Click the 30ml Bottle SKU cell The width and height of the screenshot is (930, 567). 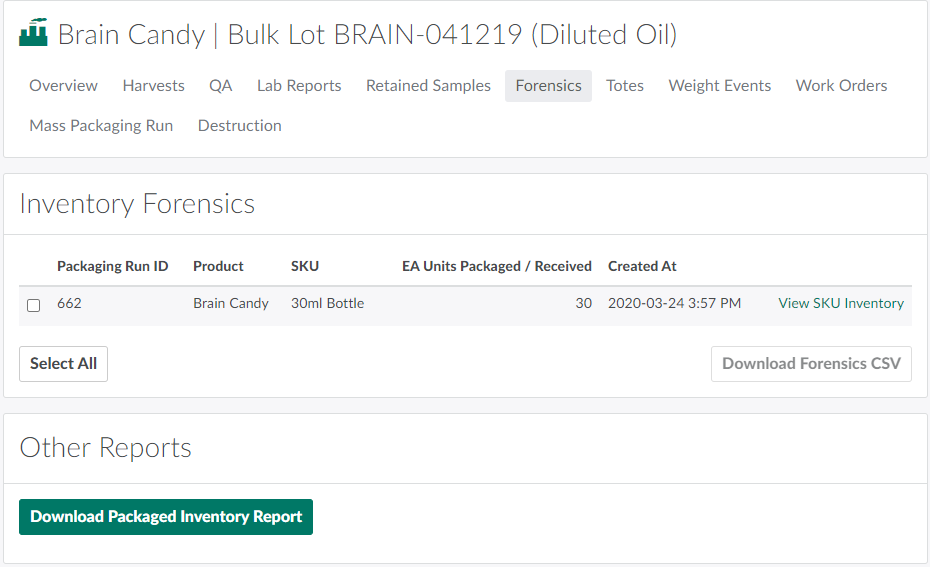(327, 304)
